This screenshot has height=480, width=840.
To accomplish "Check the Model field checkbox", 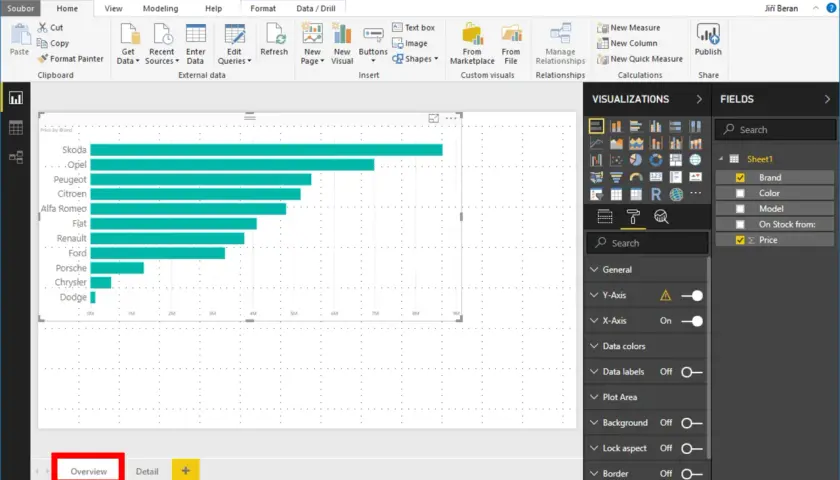I will 740,208.
